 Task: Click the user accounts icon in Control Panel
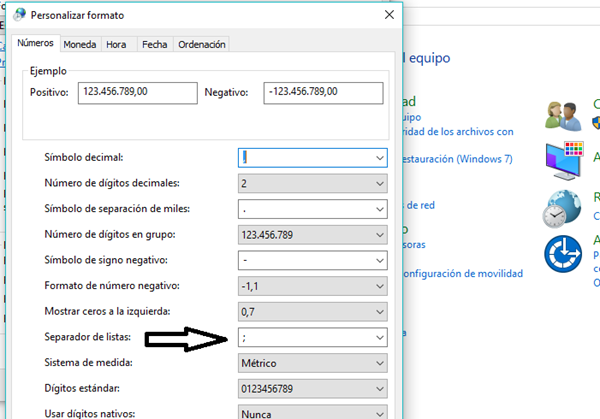[563, 116]
